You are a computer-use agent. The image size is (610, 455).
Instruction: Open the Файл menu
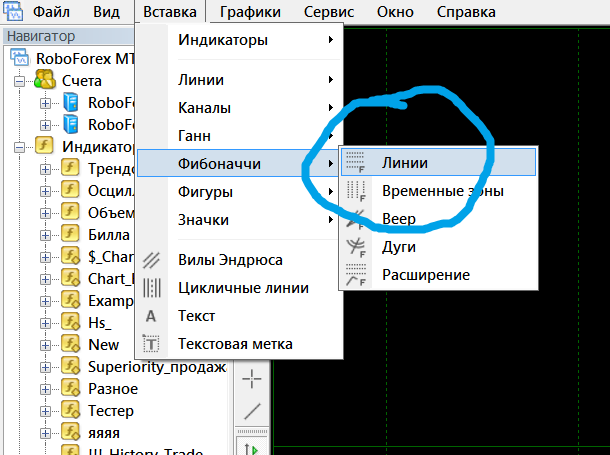tap(51, 12)
